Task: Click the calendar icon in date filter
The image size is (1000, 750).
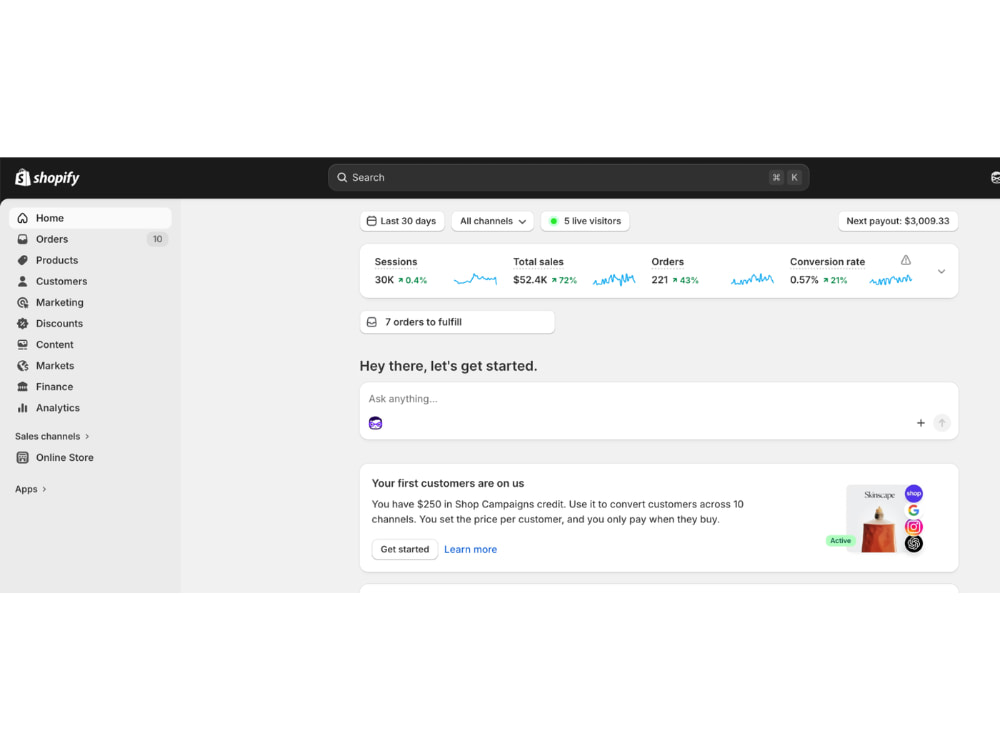Action: 371,221
